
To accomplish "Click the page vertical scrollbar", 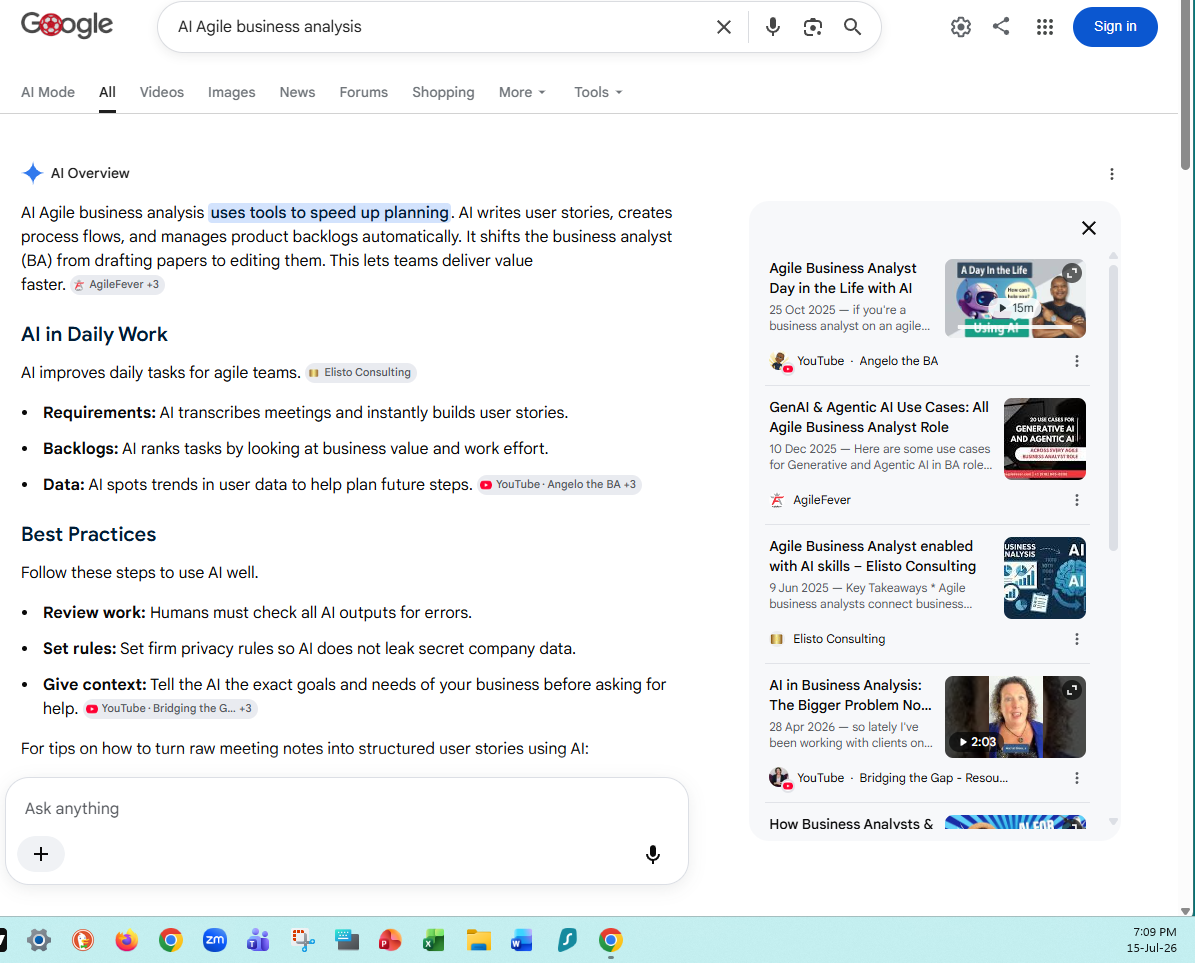I will pos(1185,84).
